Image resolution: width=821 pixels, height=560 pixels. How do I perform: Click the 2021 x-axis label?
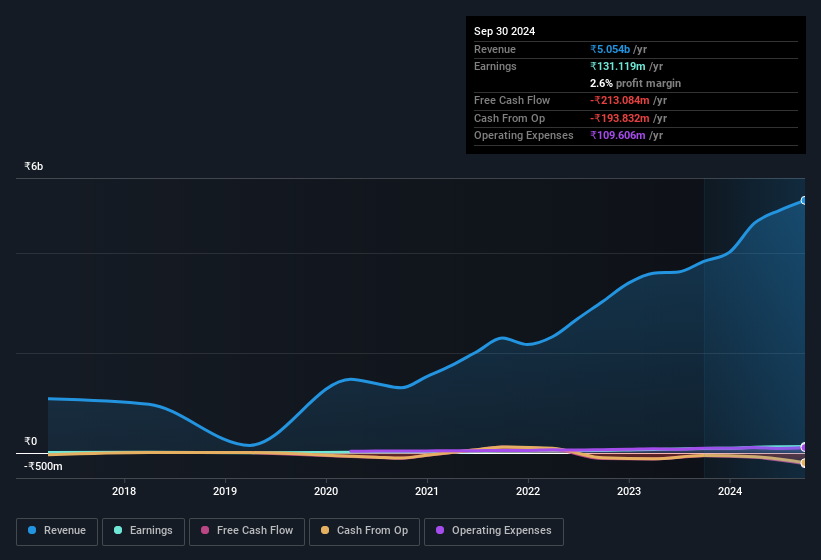click(x=427, y=491)
